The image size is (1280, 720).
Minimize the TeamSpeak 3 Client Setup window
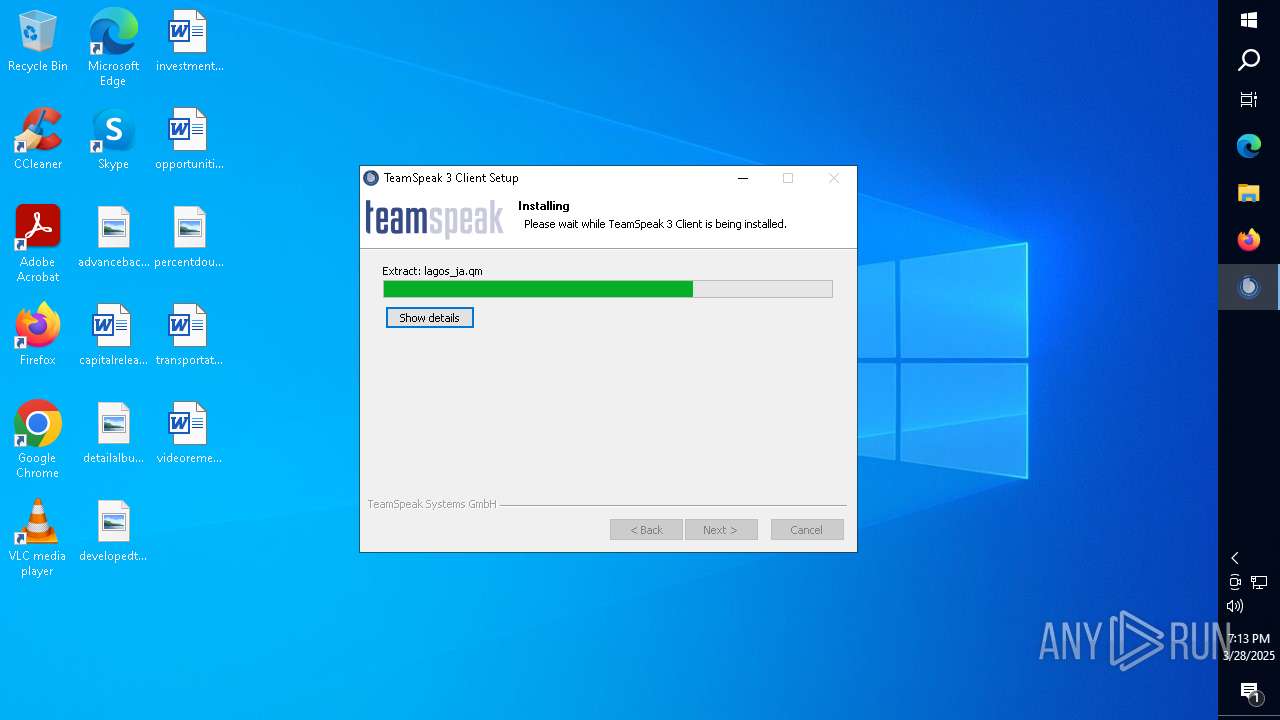pos(743,178)
